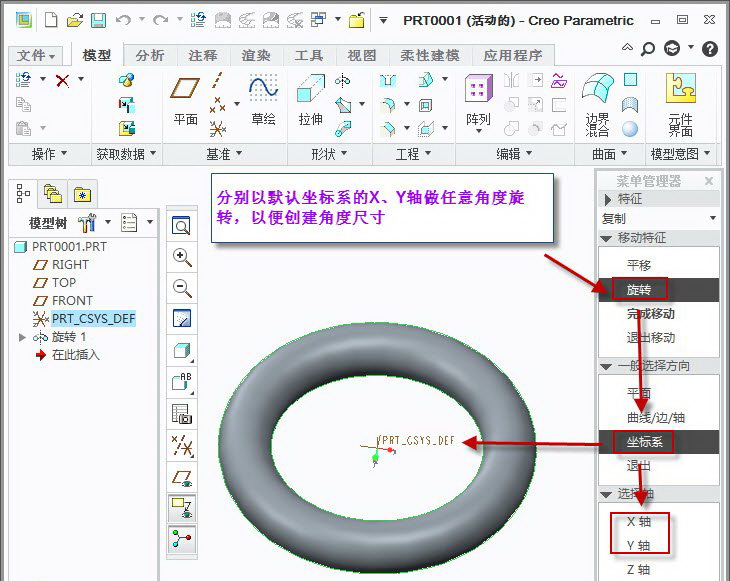This screenshot has height=581, width=730.
Task: Open the 曲面 group dropdown
Action: tap(609, 154)
